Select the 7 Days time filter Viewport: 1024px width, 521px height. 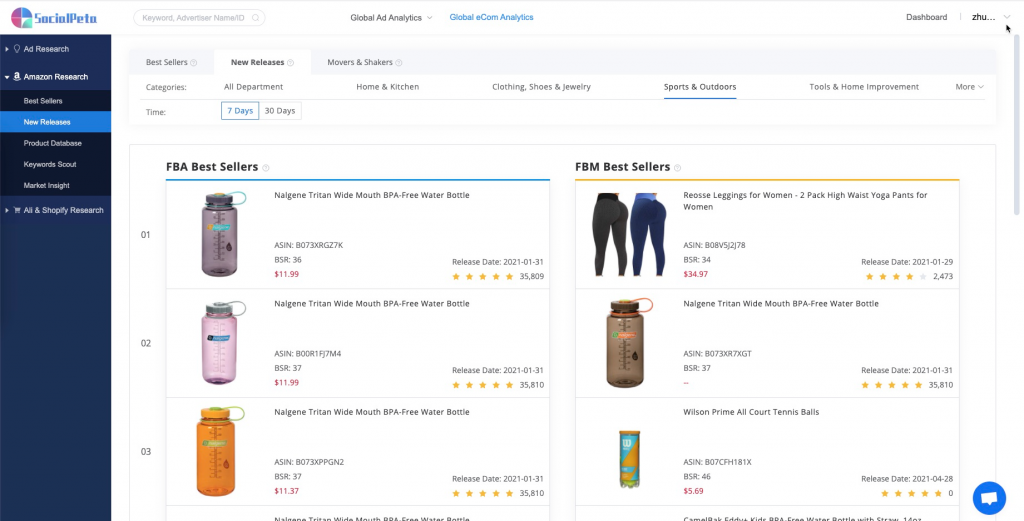[240, 111]
